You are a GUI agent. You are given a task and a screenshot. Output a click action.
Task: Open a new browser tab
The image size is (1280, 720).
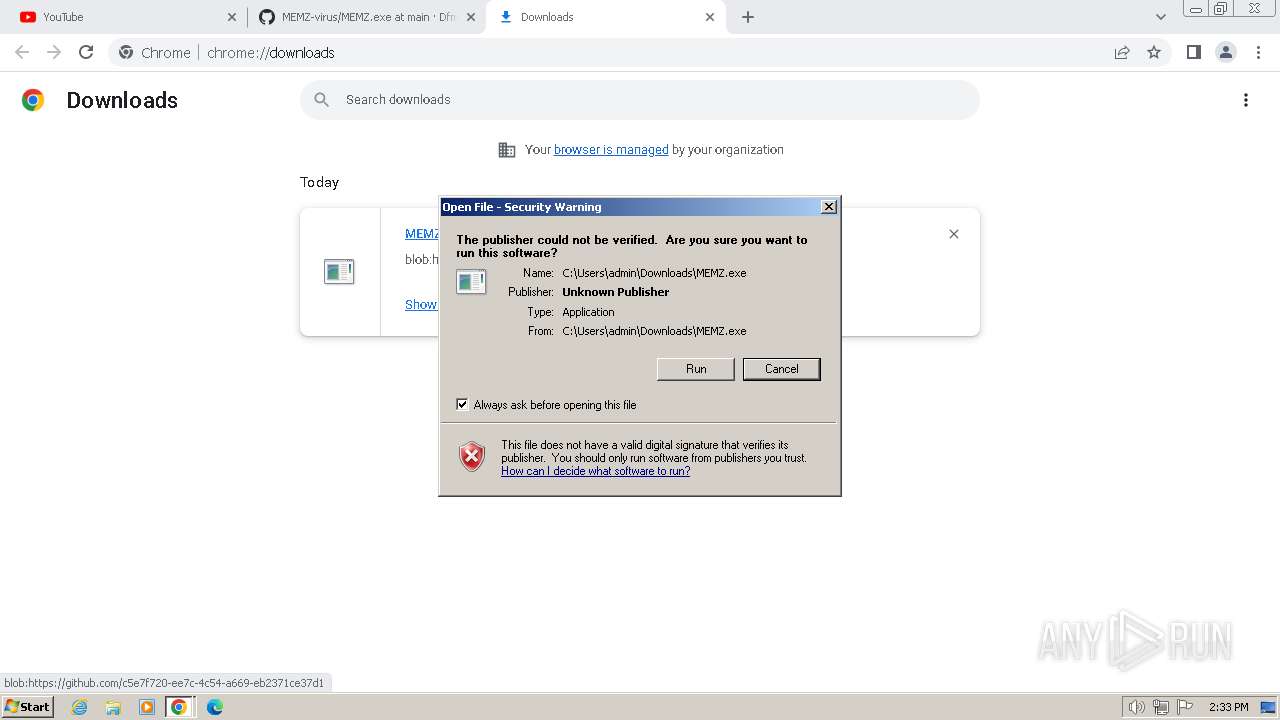(748, 17)
